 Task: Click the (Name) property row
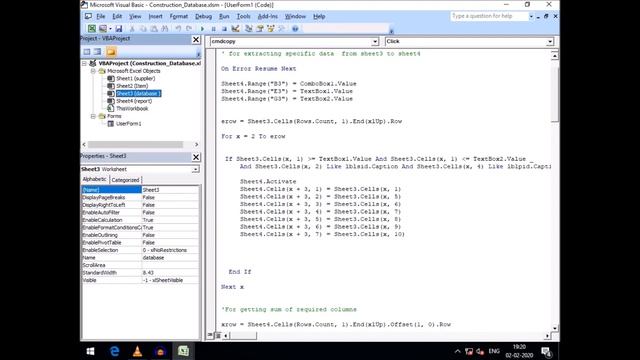tap(140, 190)
